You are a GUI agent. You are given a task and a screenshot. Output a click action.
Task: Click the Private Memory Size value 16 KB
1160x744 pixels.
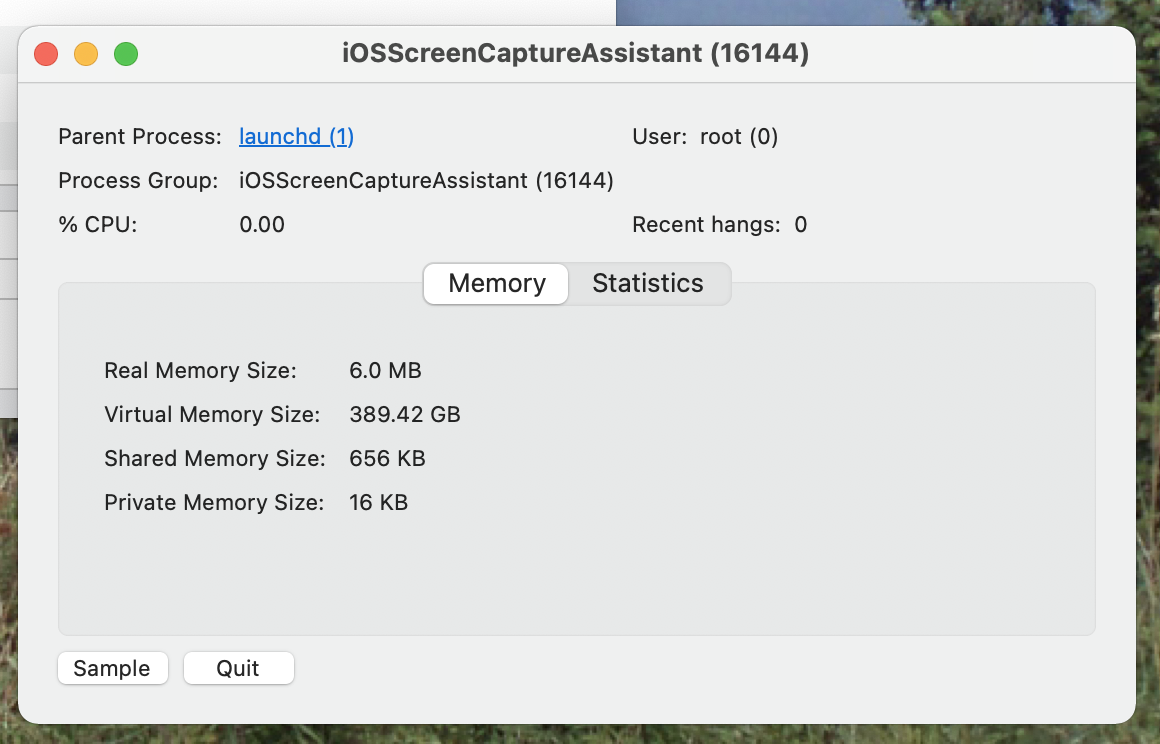click(378, 503)
